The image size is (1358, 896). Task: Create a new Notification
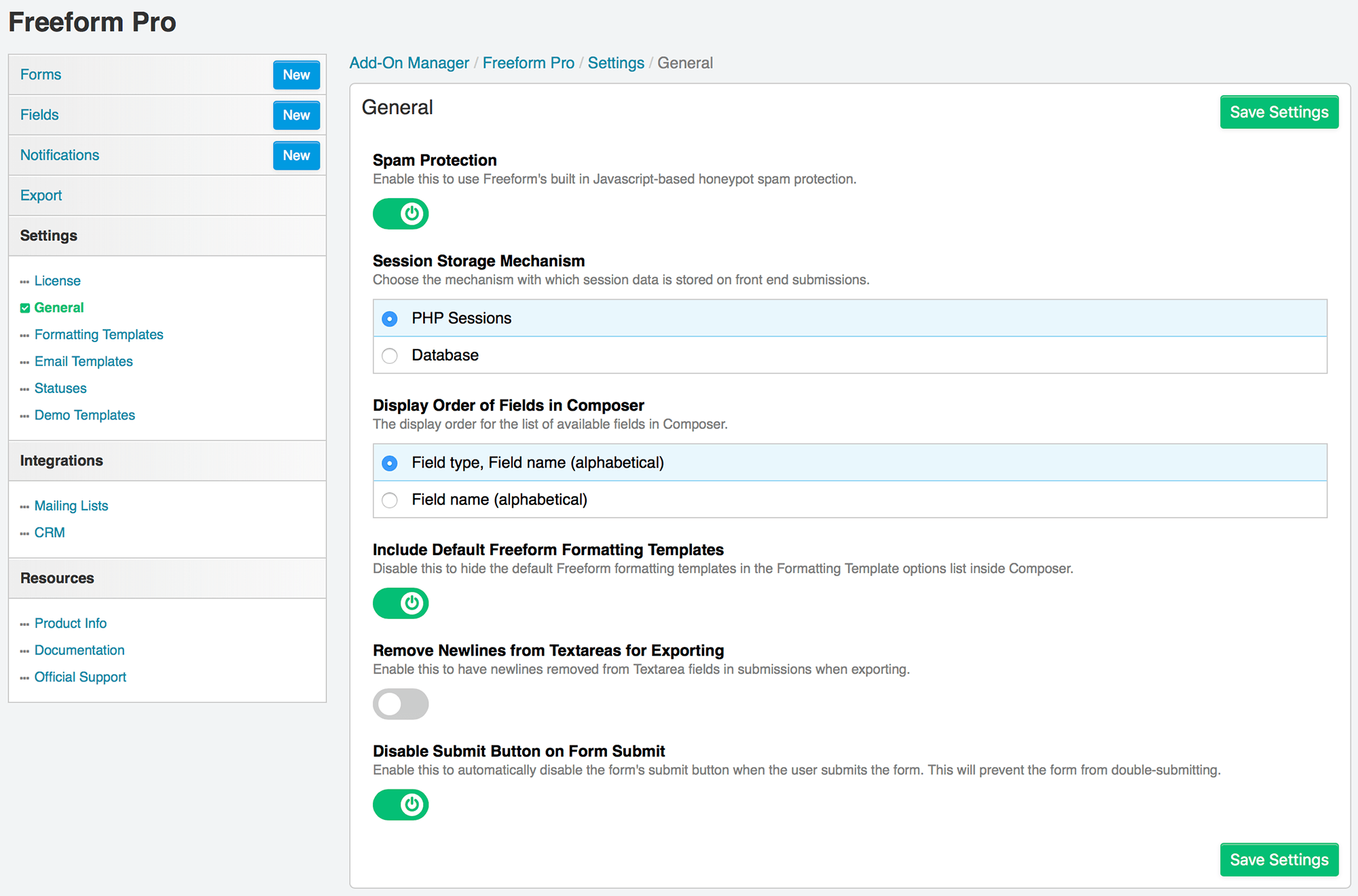[296, 155]
